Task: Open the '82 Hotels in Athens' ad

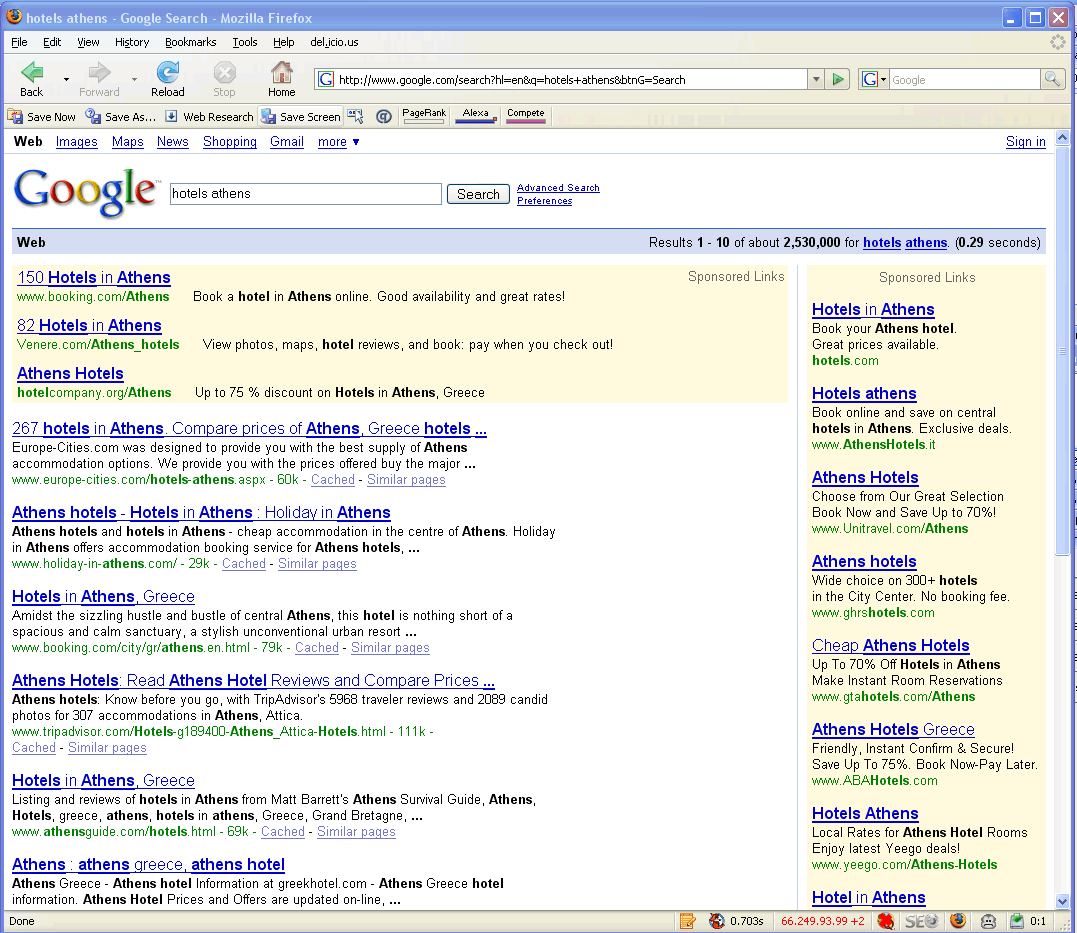Action: pos(89,326)
